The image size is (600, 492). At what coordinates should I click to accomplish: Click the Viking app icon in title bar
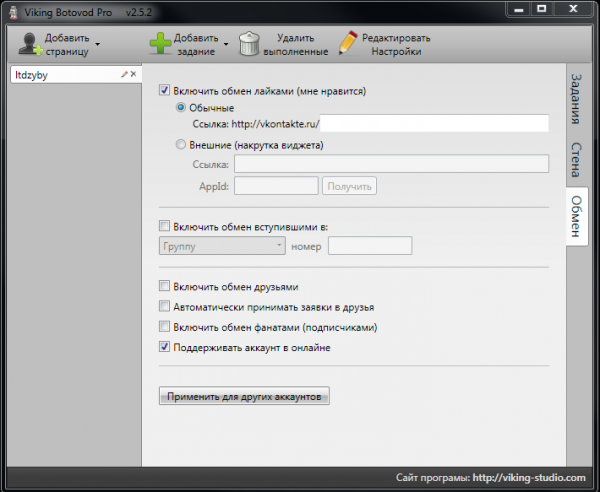(14, 13)
